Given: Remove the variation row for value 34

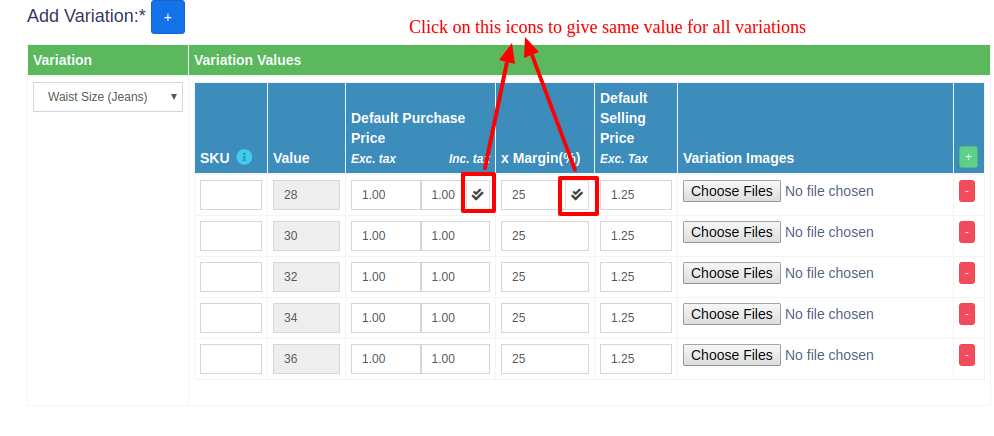Looking at the screenshot, I should (966, 314).
